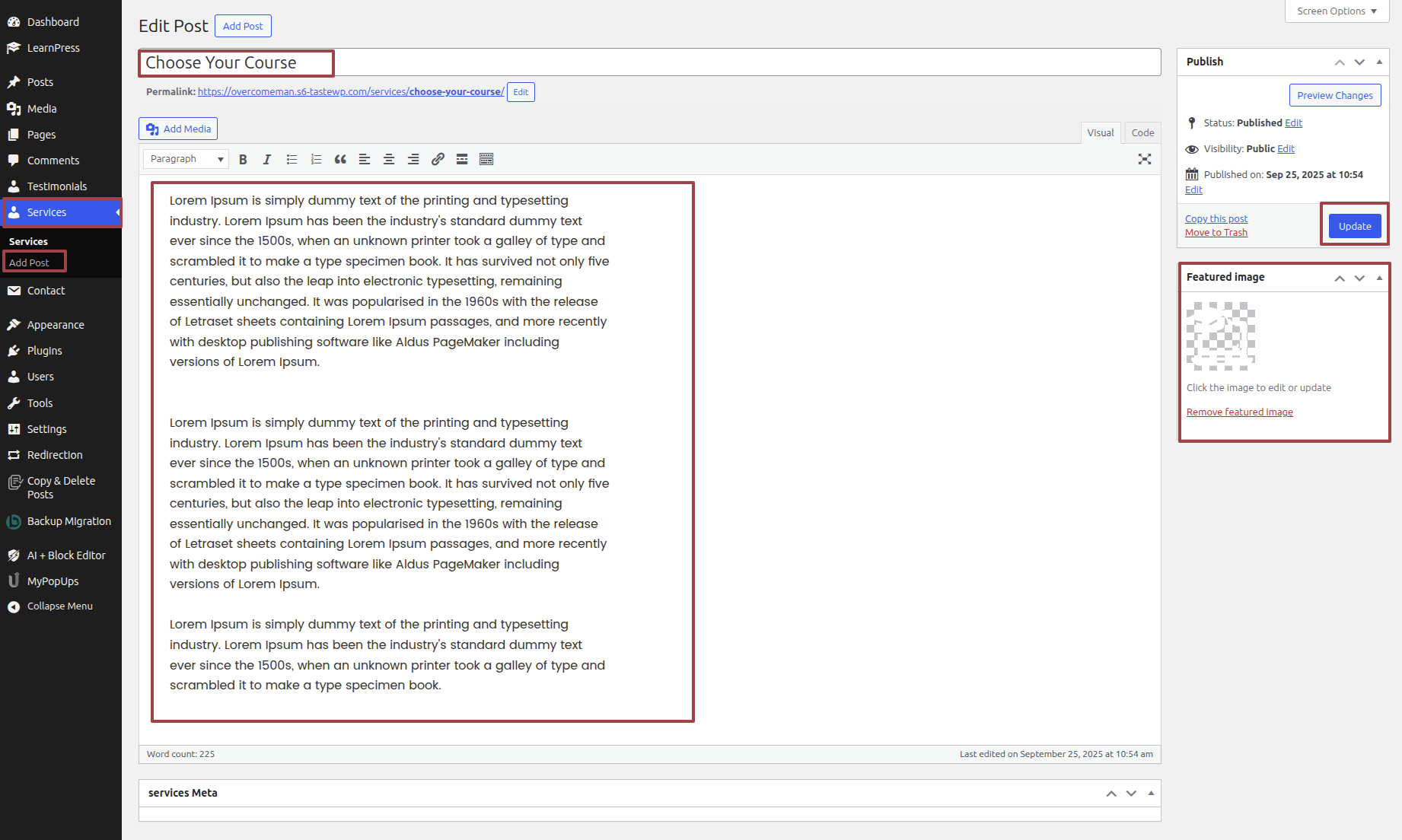Insert a blockquote
The image size is (1402, 840).
pyautogui.click(x=340, y=159)
